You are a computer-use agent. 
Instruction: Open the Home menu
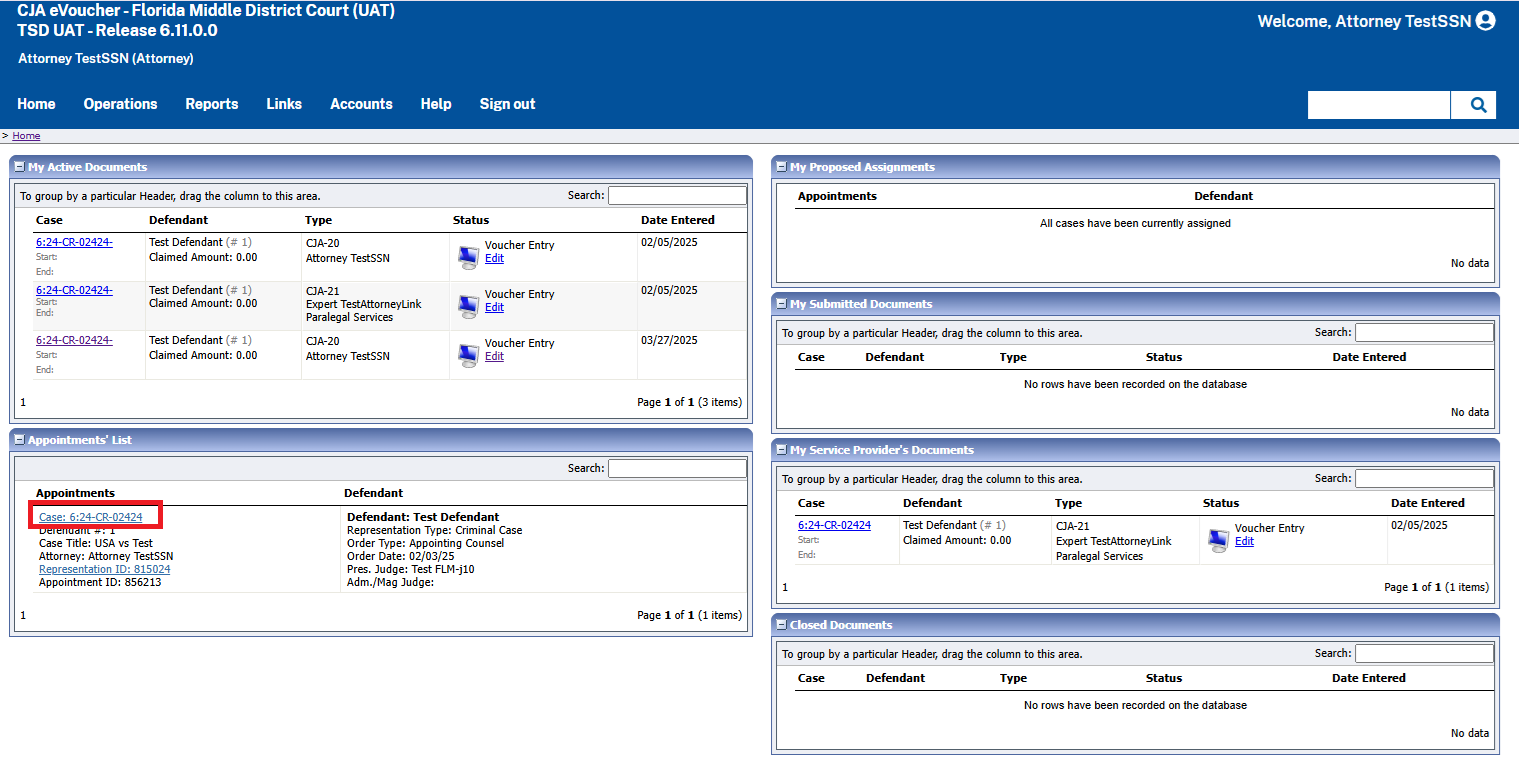(37, 104)
